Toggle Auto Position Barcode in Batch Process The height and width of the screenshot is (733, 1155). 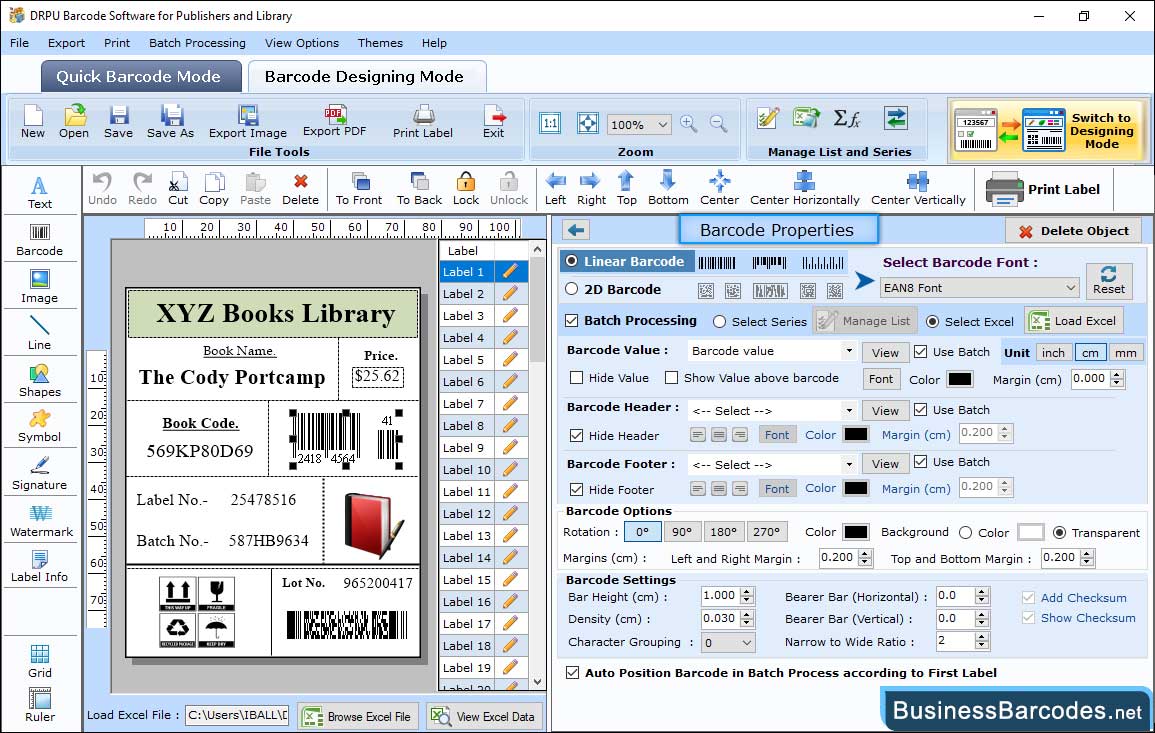click(x=572, y=673)
